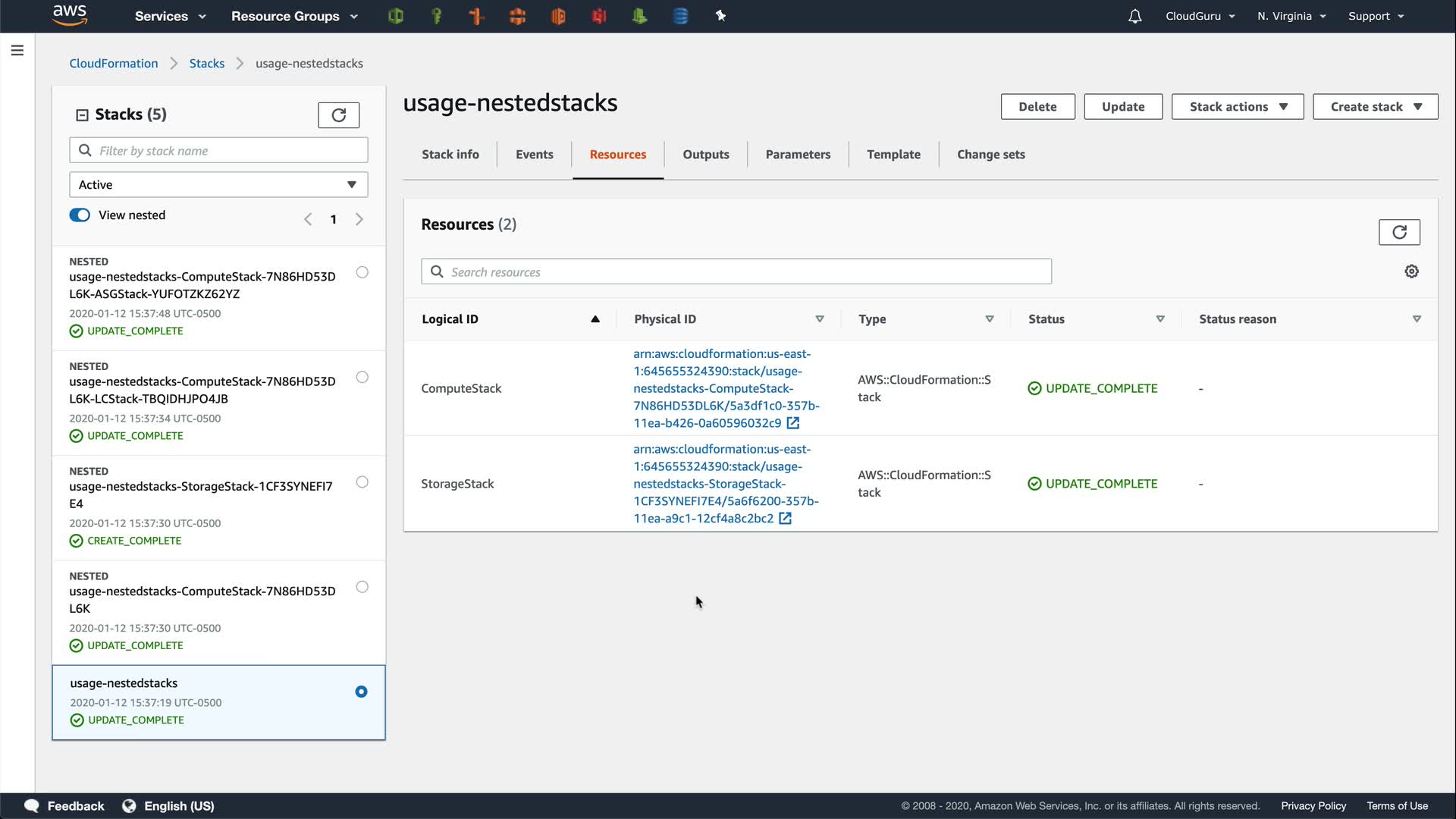Expand the Stack actions dropdown
This screenshot has width=1456, height=819.
[1237, 107]
